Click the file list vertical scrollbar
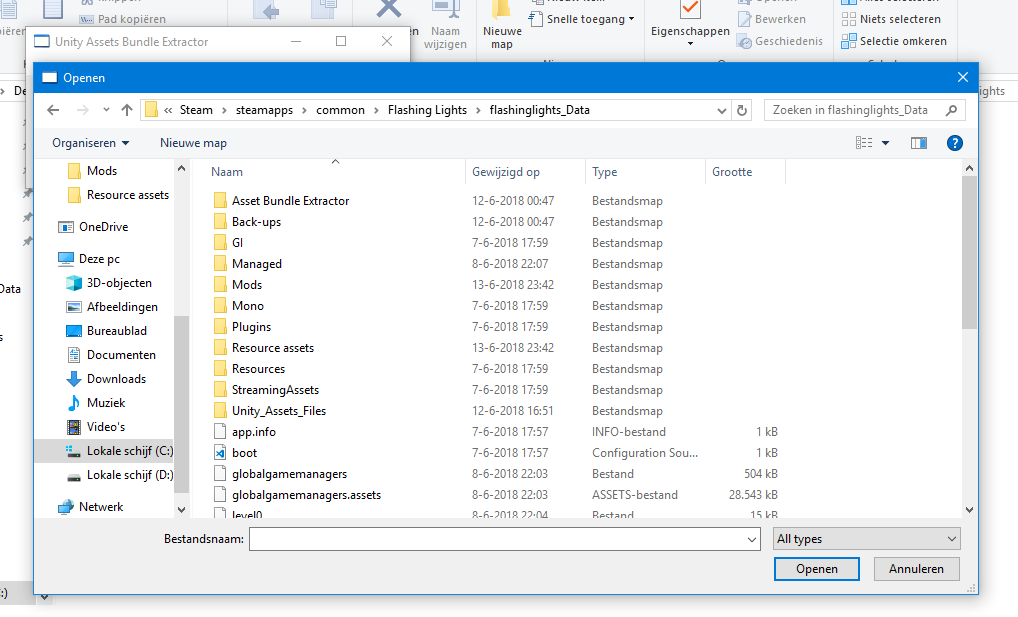Image resolution: width=1018 pixels, height=617 pixels. click(969, 253)
